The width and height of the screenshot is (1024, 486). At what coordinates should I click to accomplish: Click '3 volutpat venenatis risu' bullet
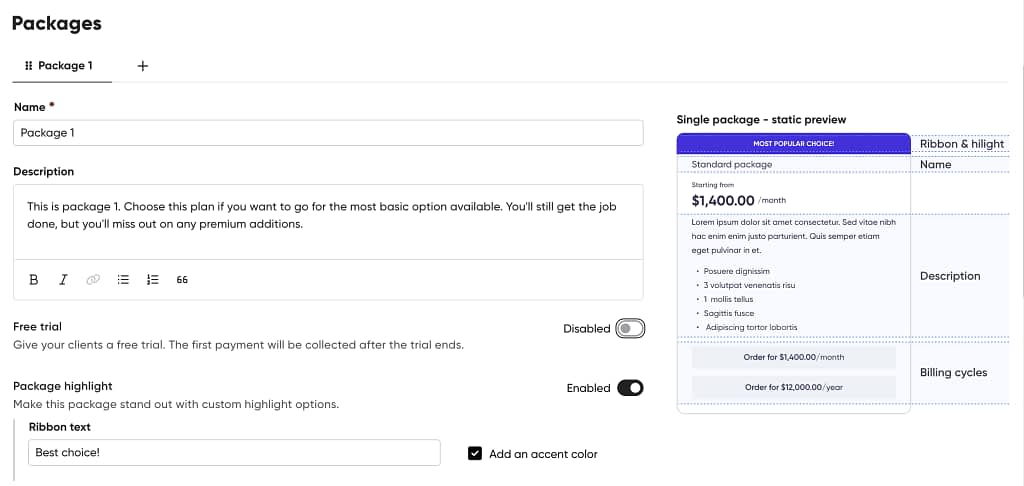click(749, 285)
